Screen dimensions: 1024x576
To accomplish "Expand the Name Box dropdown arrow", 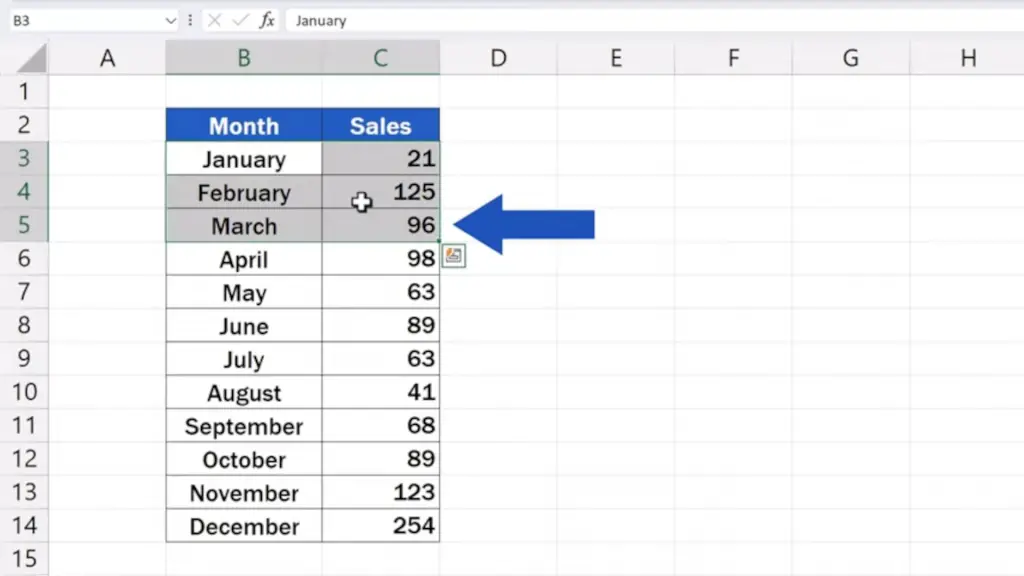I will pyautogui.click(x=170, y=20).
